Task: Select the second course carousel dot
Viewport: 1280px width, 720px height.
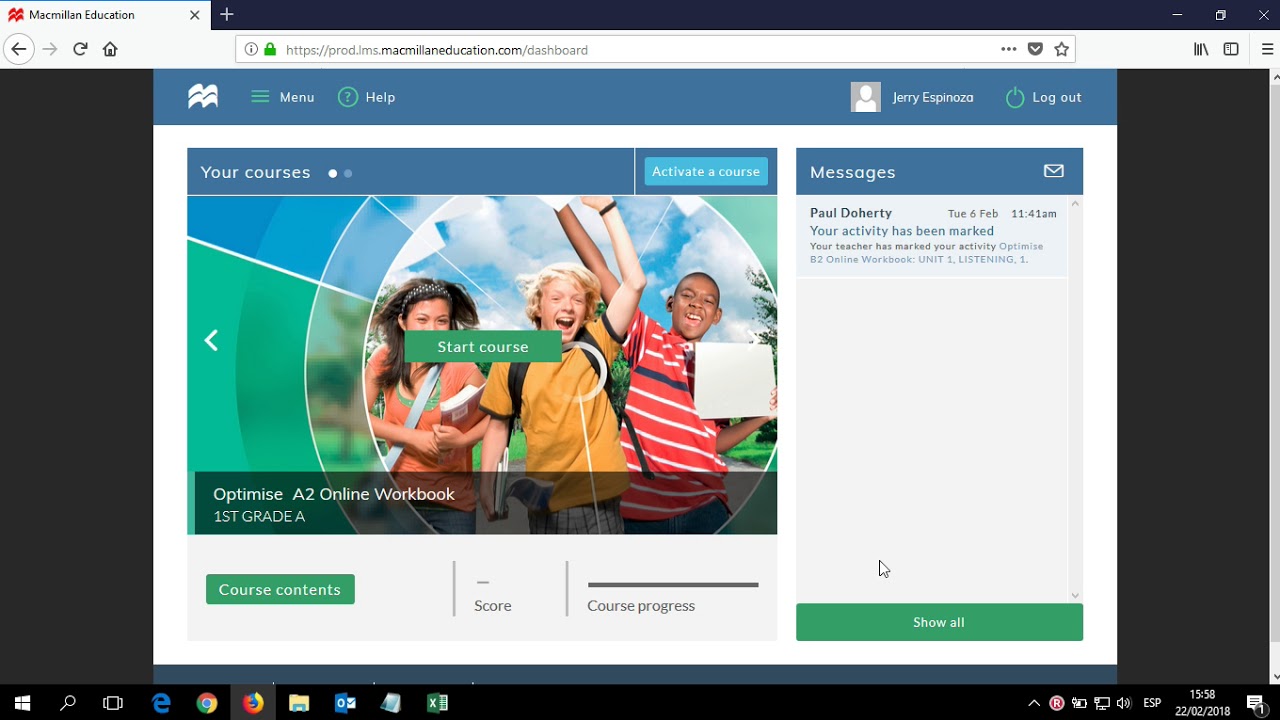Action: 348,173
